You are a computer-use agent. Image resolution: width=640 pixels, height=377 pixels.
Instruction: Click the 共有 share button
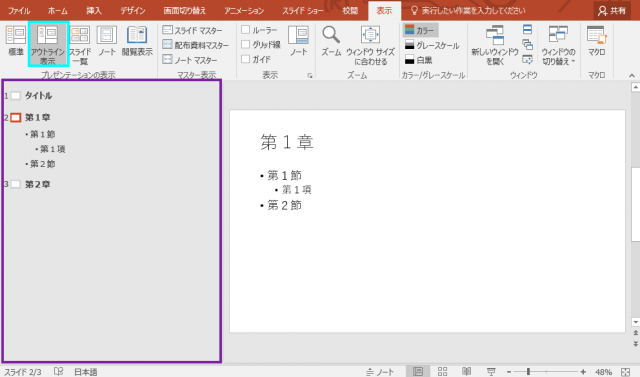pyautogui.click(x=611, y=11)
